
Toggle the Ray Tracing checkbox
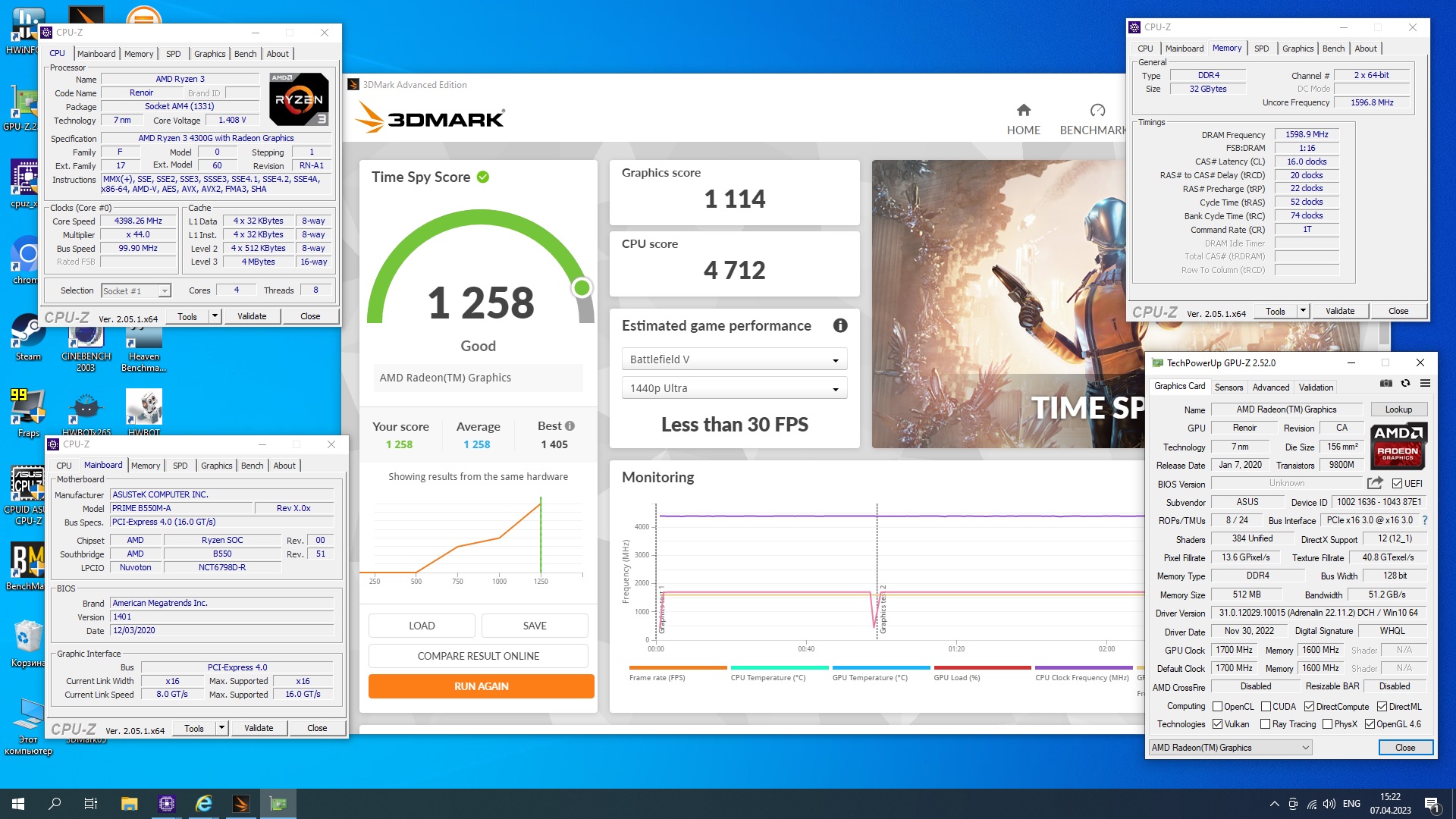(1266, 724)
